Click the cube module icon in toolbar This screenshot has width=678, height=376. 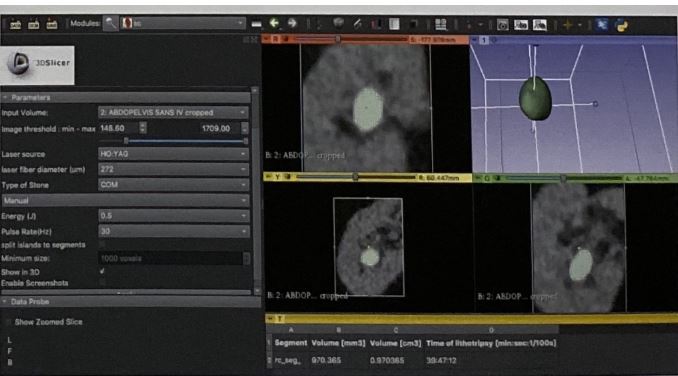coord(339,24)
